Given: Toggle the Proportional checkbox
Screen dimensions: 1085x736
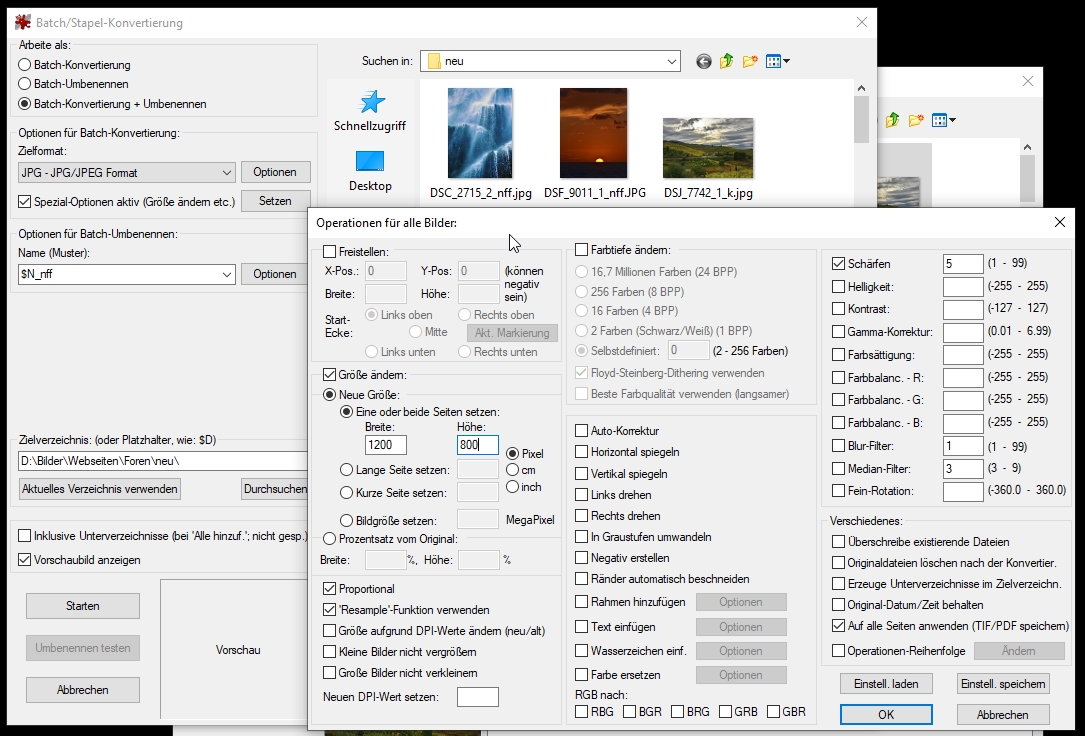Looking at the screenshot, I should [329, 589].
